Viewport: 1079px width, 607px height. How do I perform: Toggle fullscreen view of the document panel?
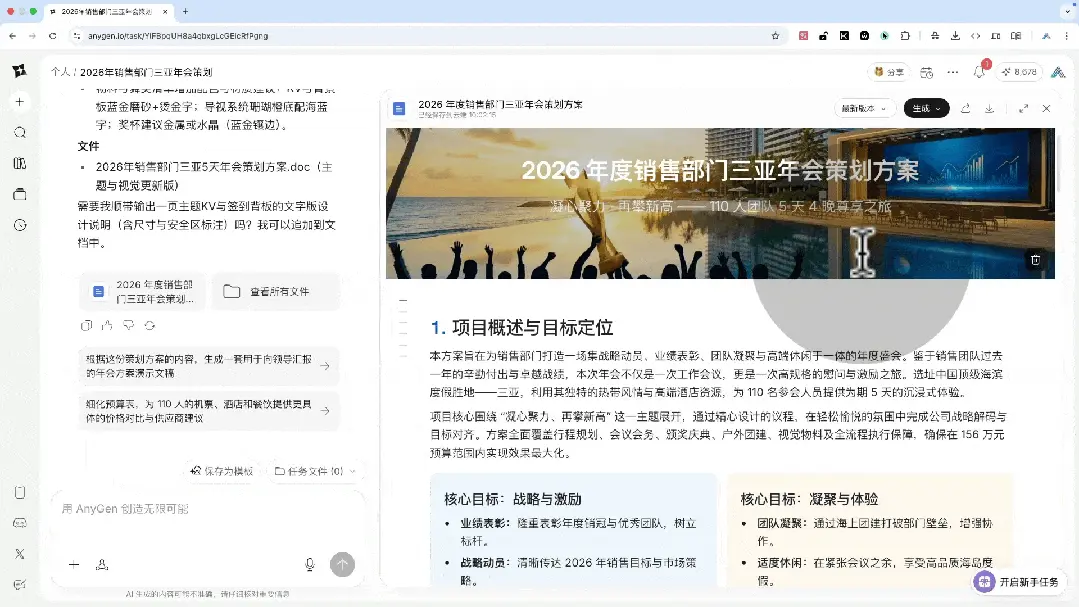tap(1023, 108)
